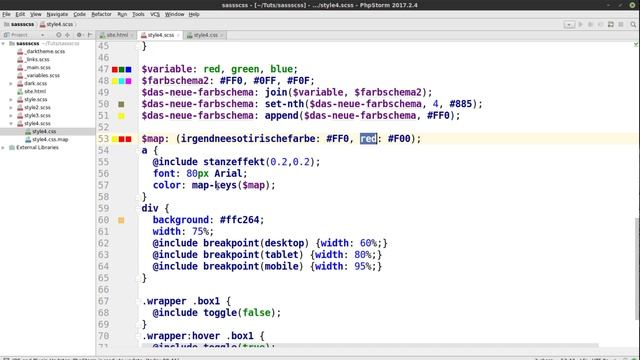This screenshot has height=360, width=640.
Task: Close the site.html tab
Action: [x=132, y=36]
